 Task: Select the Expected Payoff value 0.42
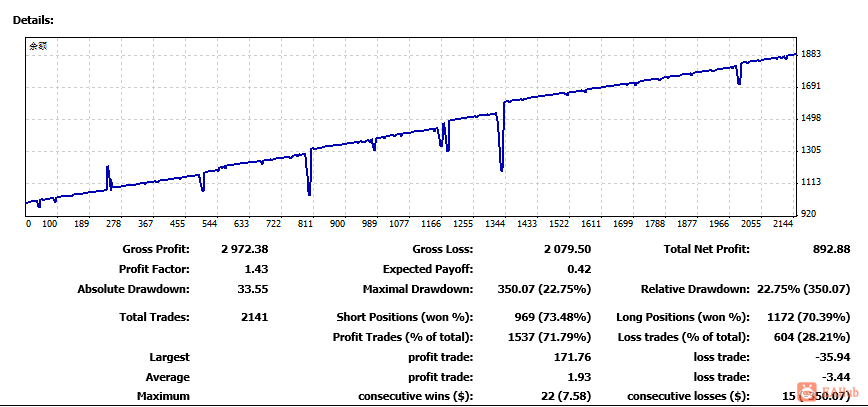pos(581,270)
